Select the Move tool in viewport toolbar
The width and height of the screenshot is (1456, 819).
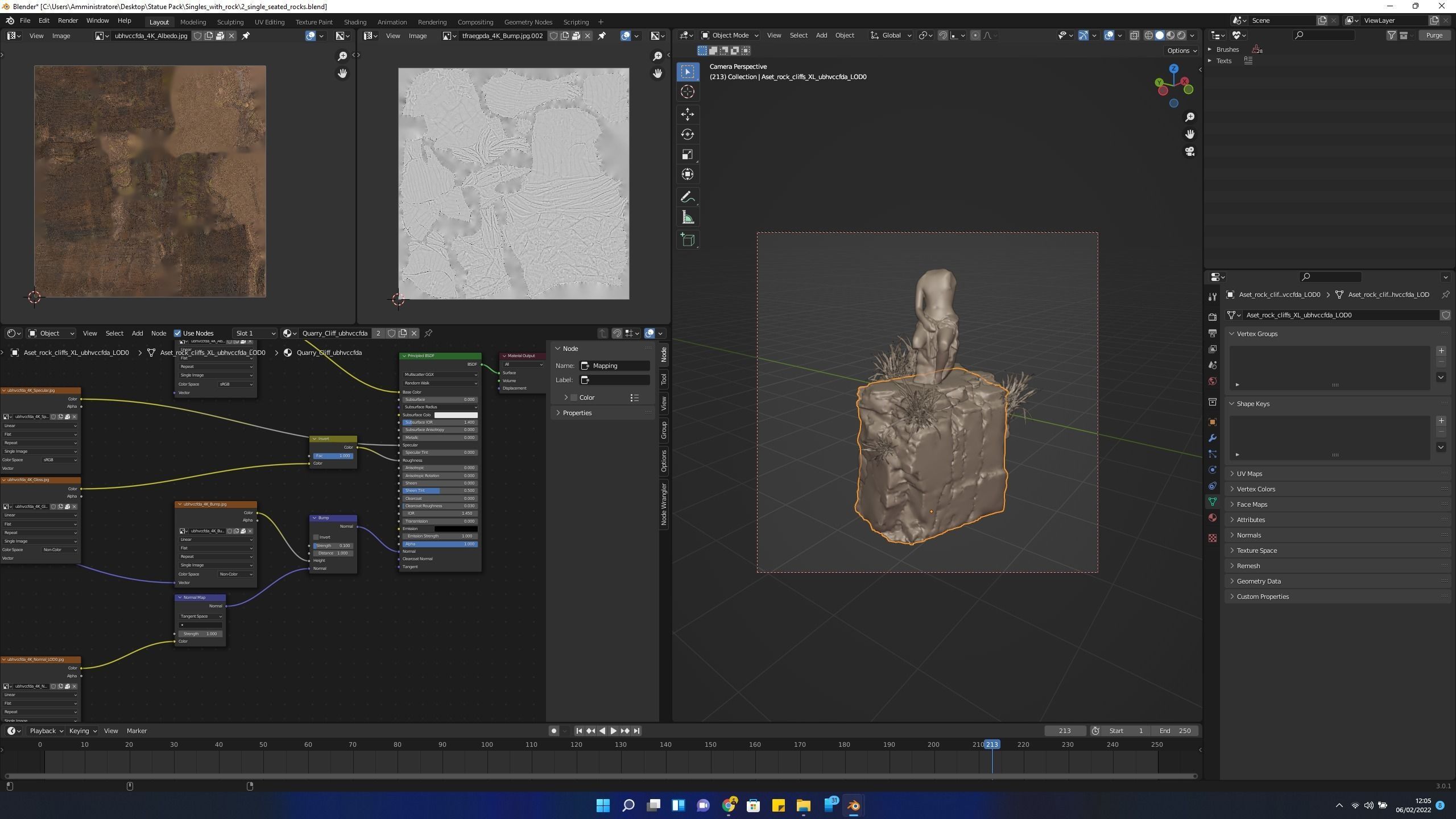click(x=688, y=114)
